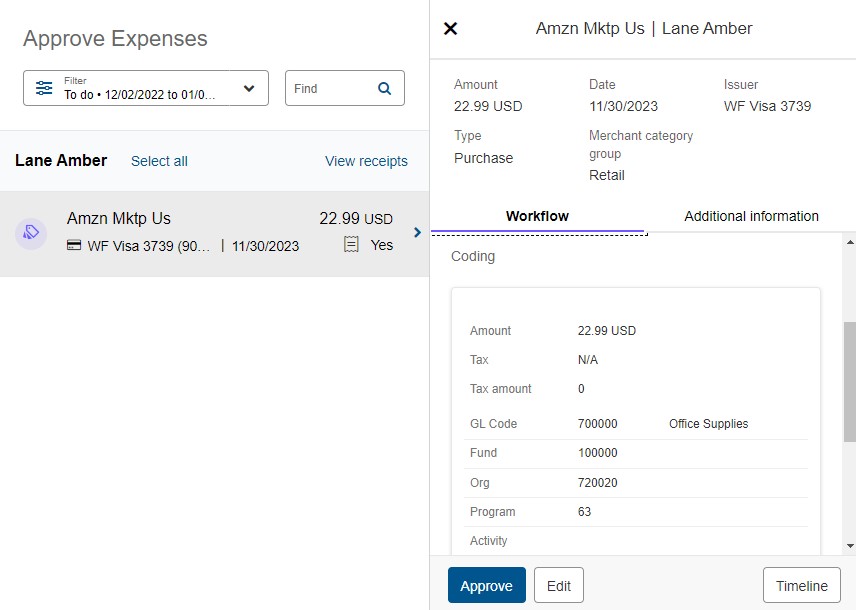
Task: Close the expense detail panel
Action: point(450,28)
